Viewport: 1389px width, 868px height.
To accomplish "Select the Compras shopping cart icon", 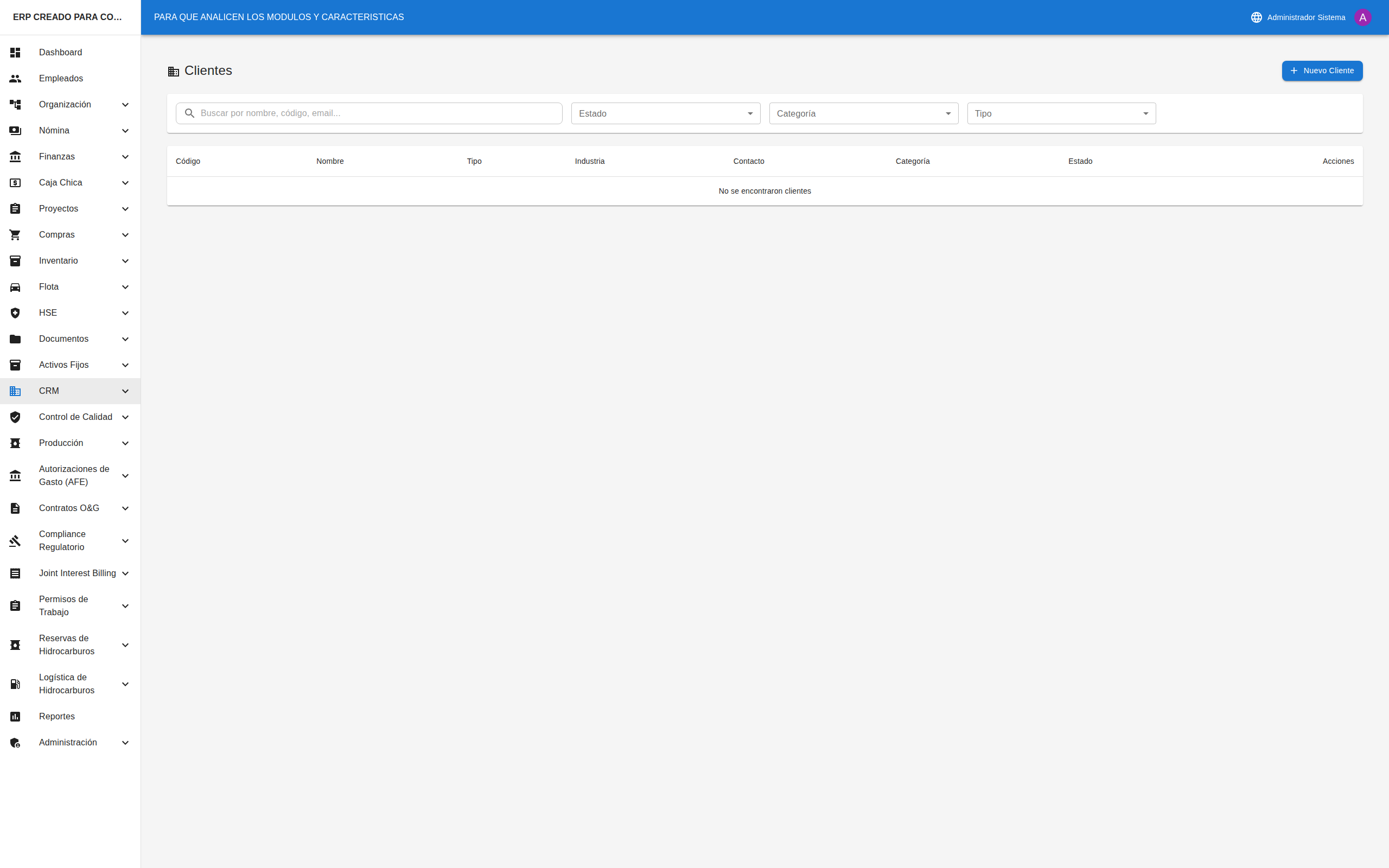I will [x=15, y=234].
